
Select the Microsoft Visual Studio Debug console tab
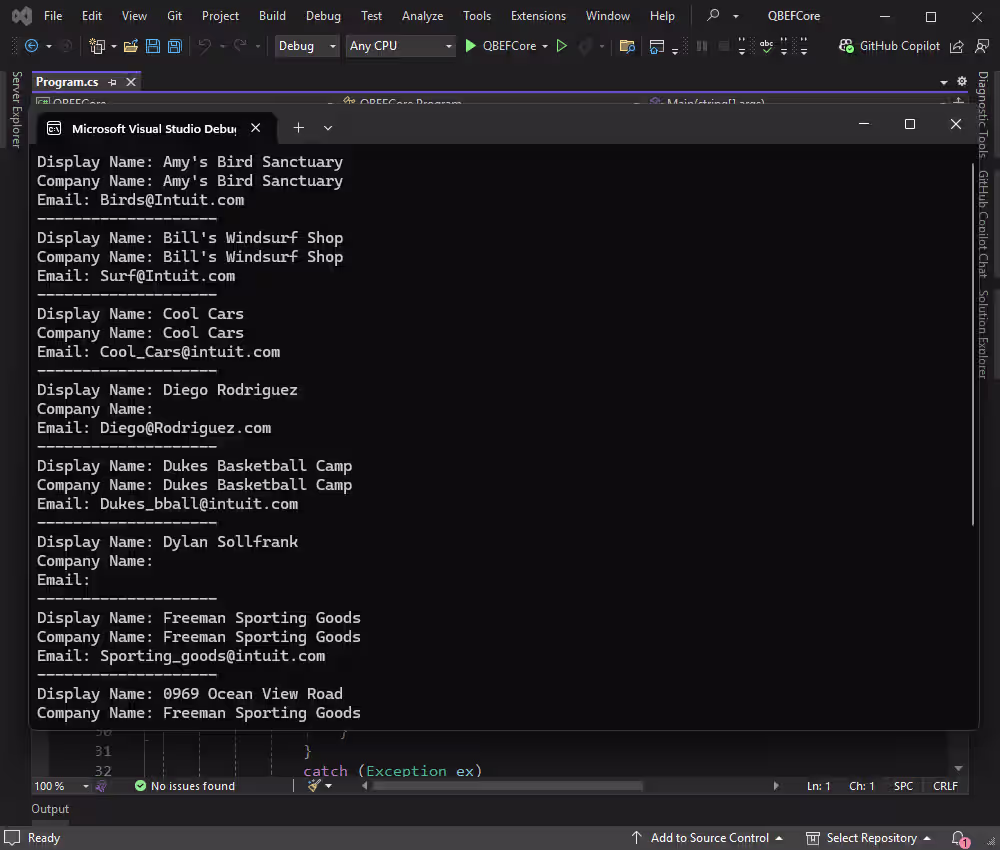154,128
